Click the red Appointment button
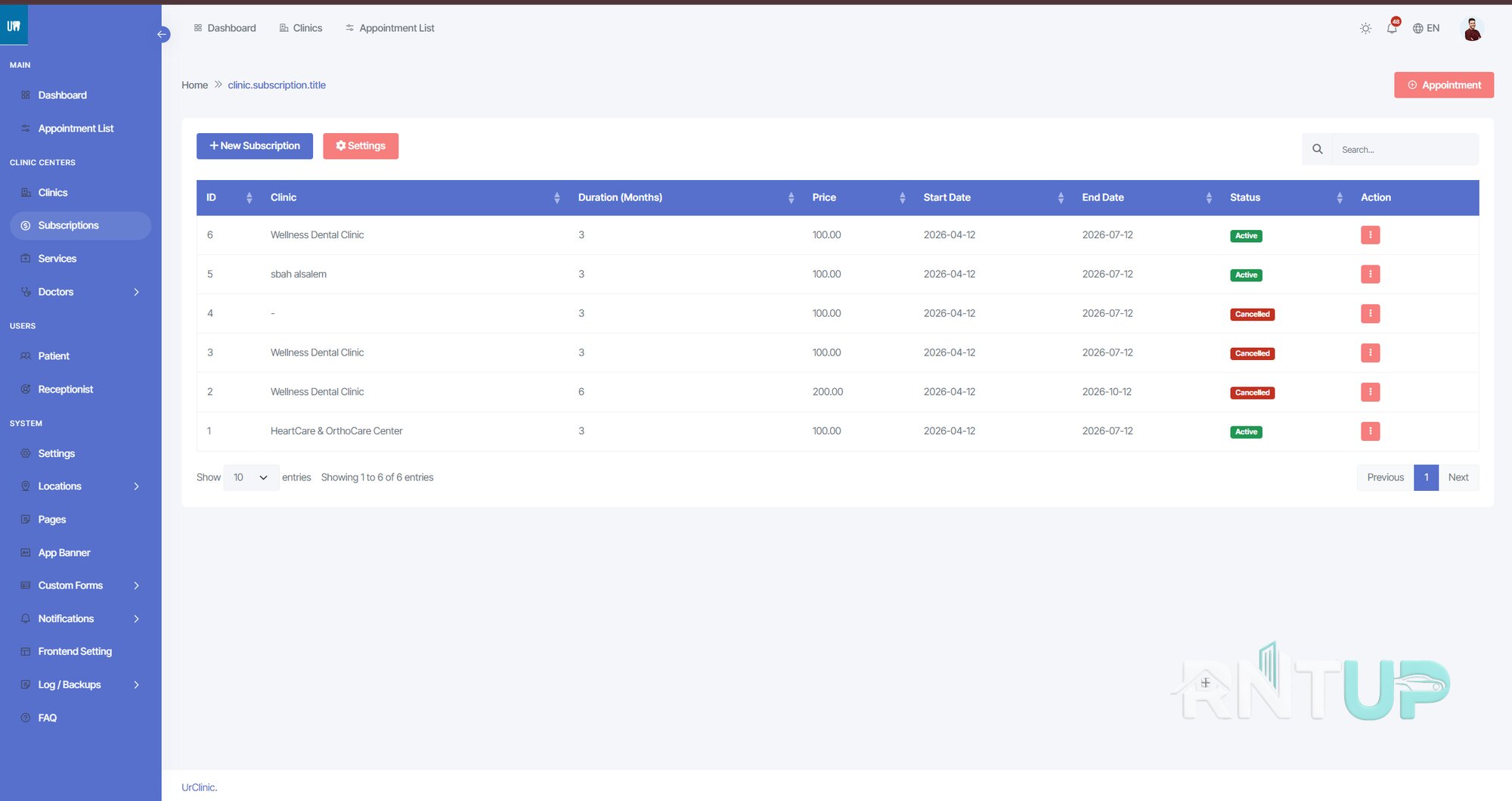This screenshot has height=801, width=1512. [x=1444, y=85]
